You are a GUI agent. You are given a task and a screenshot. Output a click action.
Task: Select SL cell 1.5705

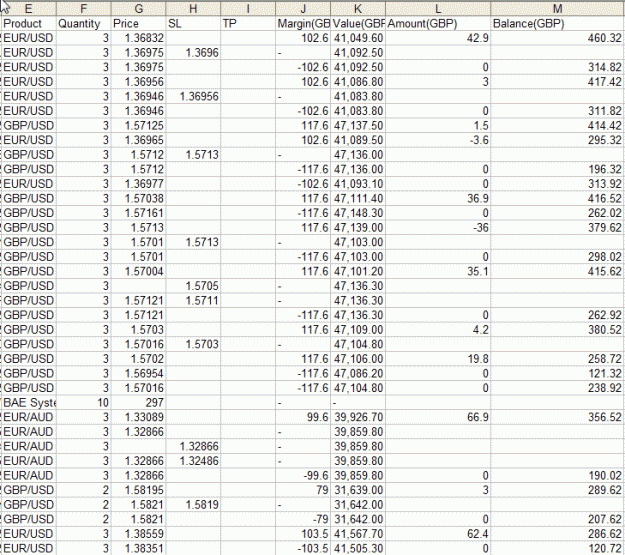click(193, 286)
